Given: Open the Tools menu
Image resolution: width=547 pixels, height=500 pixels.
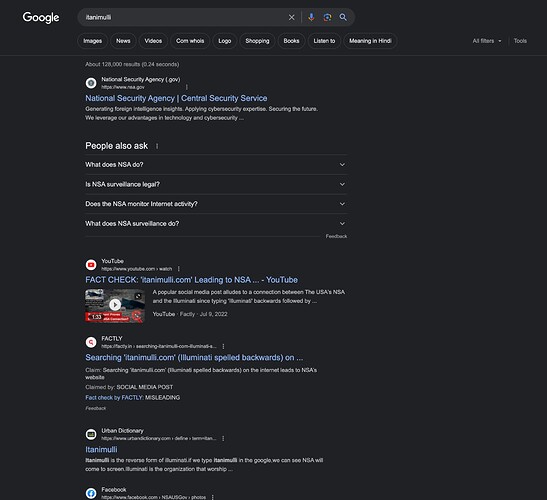Looking at the screenshot, I should pos(520,41).
